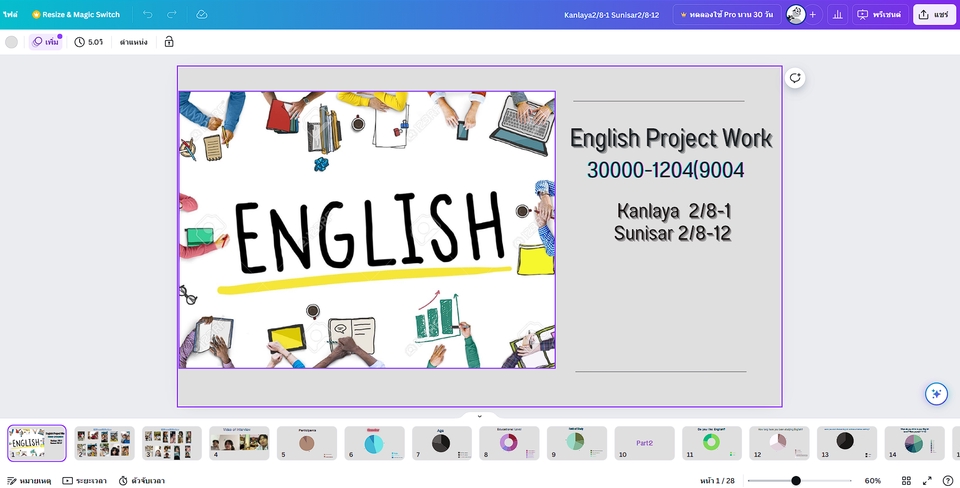Click the comment bubble icon beside the slide
Screen dimensions: 960x488
click(795, 78)
